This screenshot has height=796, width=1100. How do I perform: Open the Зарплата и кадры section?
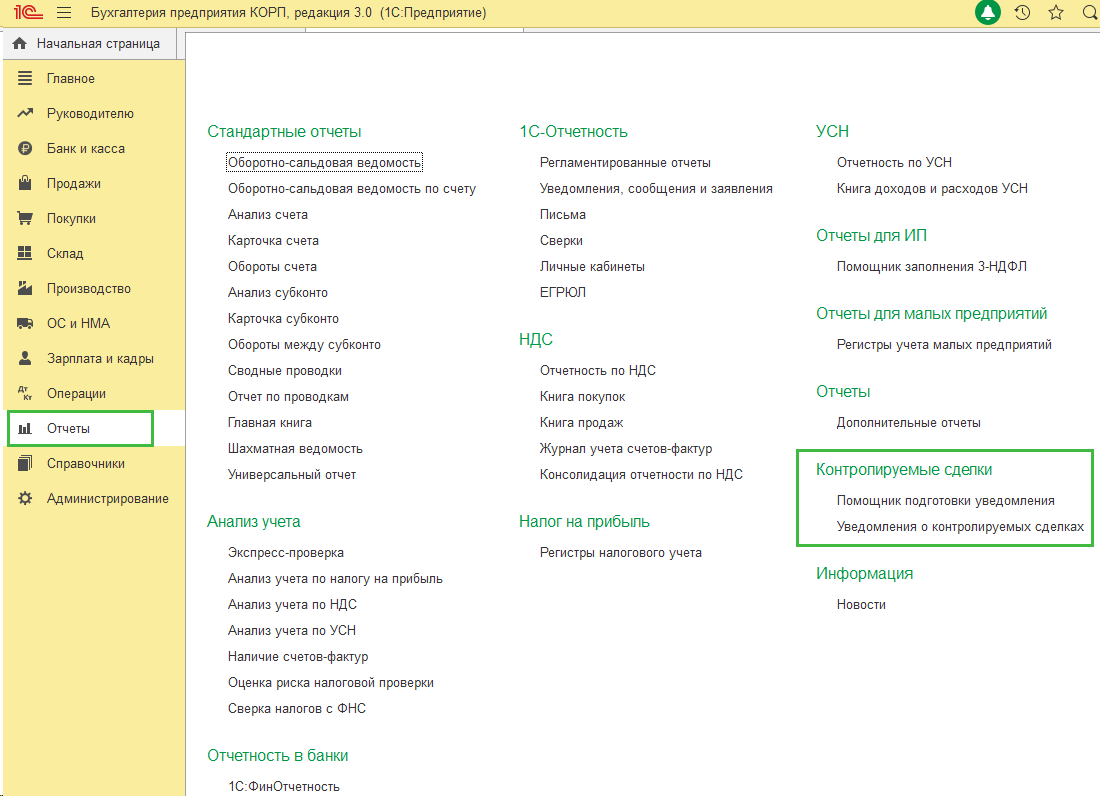pos(100,358)
